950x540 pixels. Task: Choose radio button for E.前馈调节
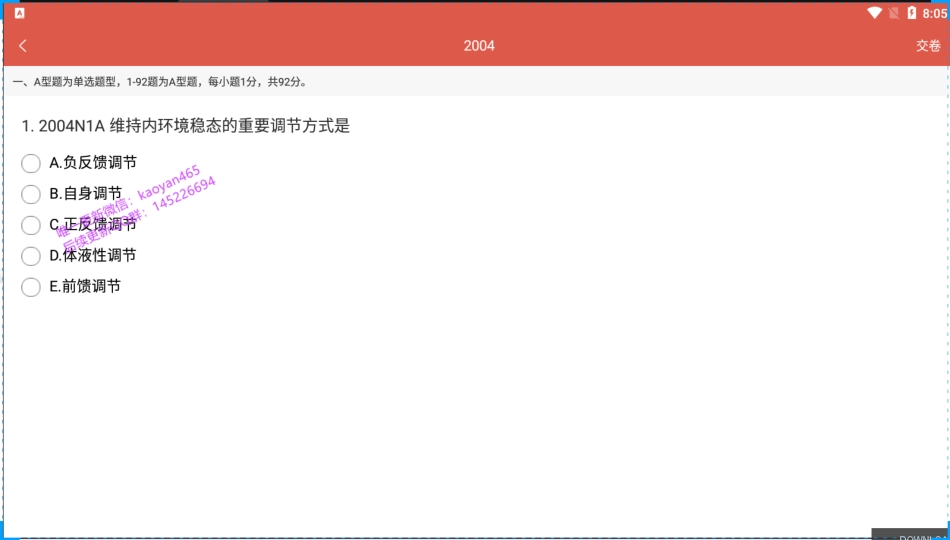[x=31, y=287]
